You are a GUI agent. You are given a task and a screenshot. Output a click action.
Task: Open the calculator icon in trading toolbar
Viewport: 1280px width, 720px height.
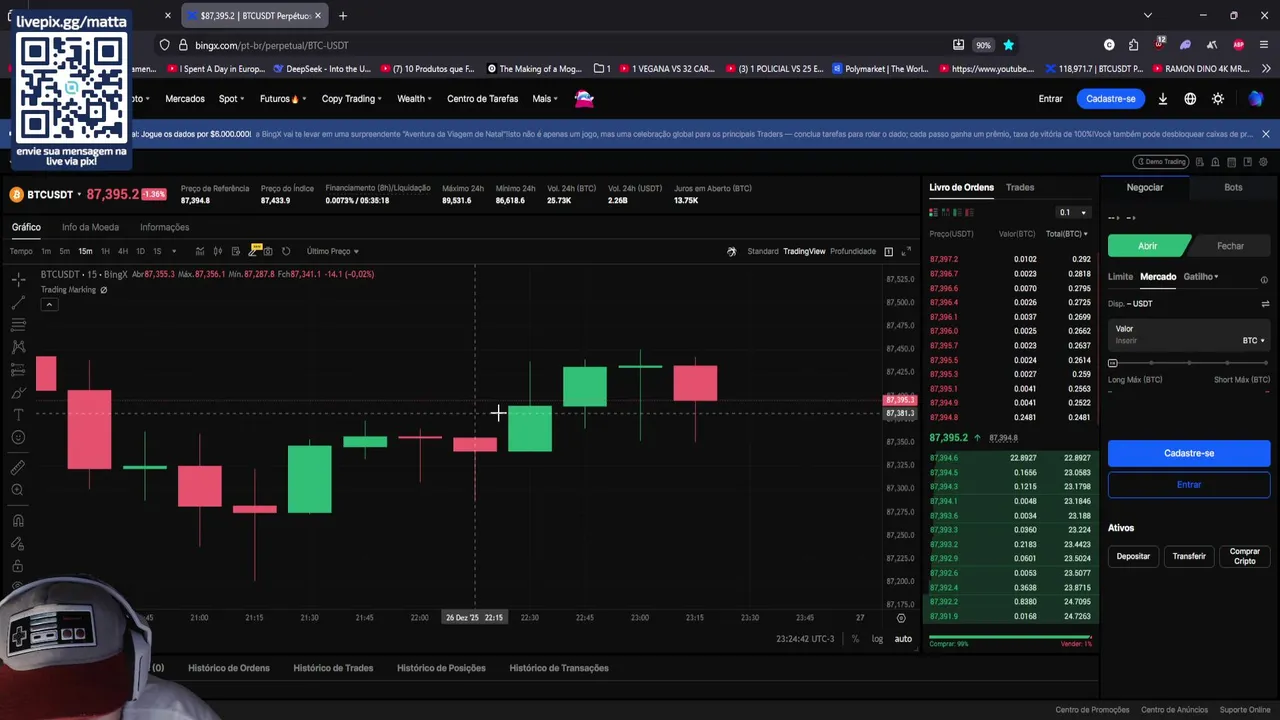(x=1232, y=162)
